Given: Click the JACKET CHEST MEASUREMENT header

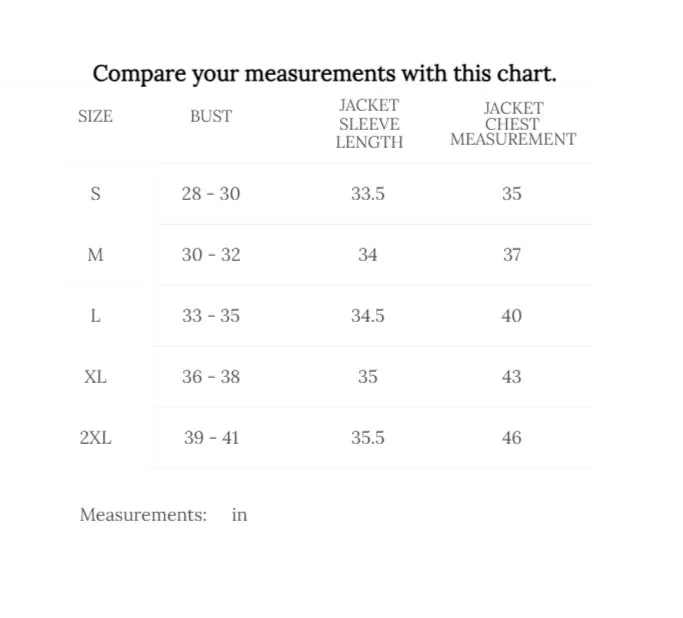Looking at the screenshot, I should pos(513,124).
